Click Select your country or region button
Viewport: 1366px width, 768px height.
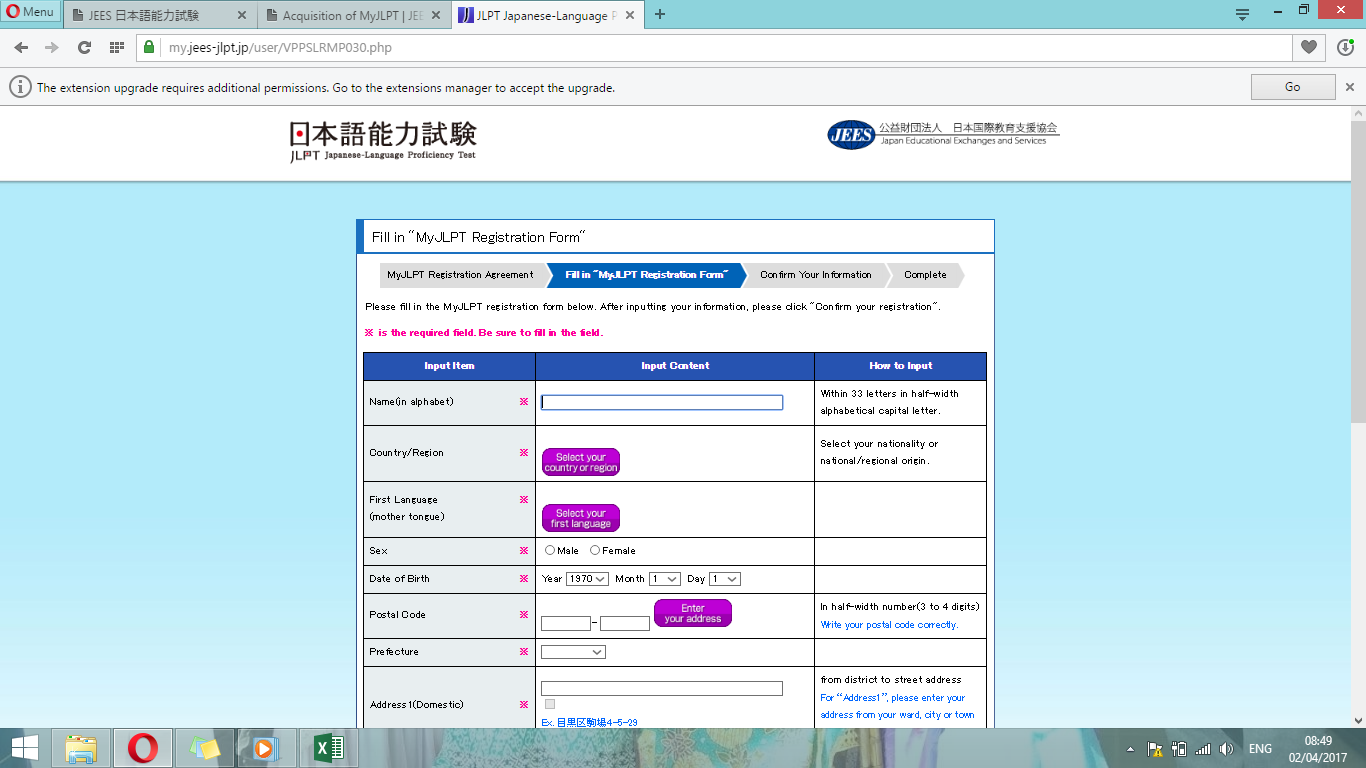coord(581,462)
